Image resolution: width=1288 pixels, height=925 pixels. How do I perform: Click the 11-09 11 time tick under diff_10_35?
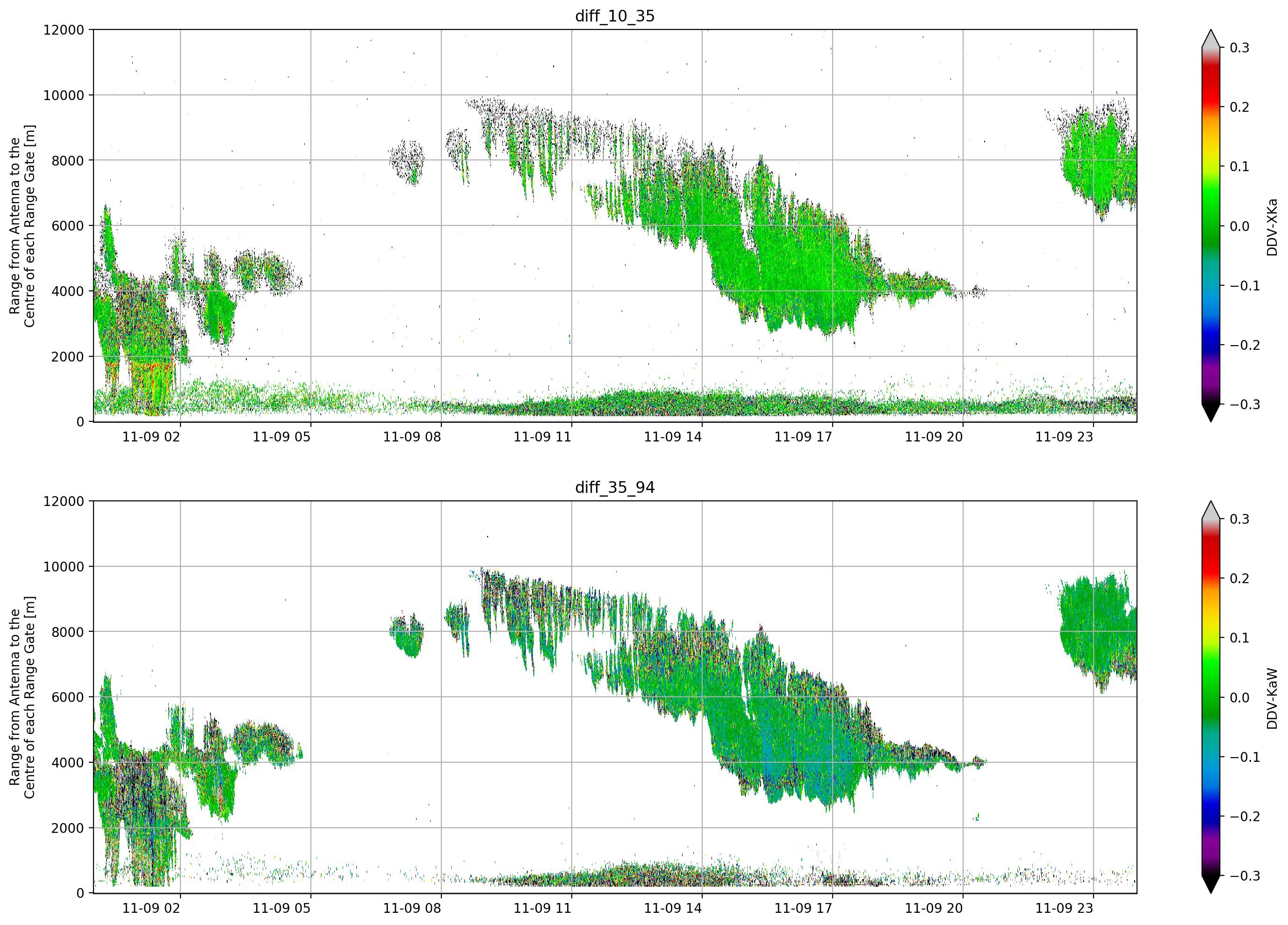pyautogui.click(x=542, y=437)
